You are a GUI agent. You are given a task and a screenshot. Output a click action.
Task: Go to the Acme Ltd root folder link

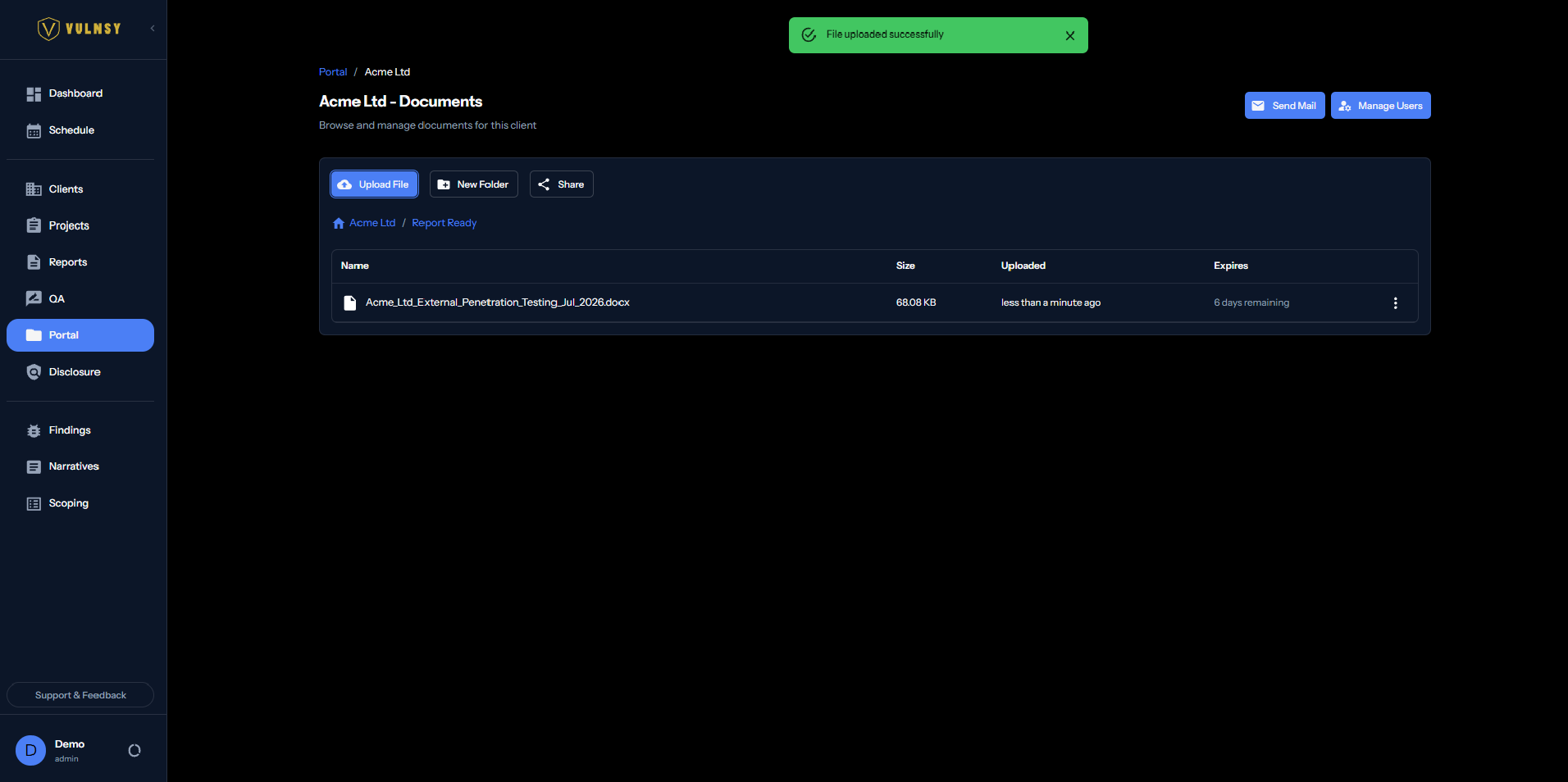click(x=372, y=223)
